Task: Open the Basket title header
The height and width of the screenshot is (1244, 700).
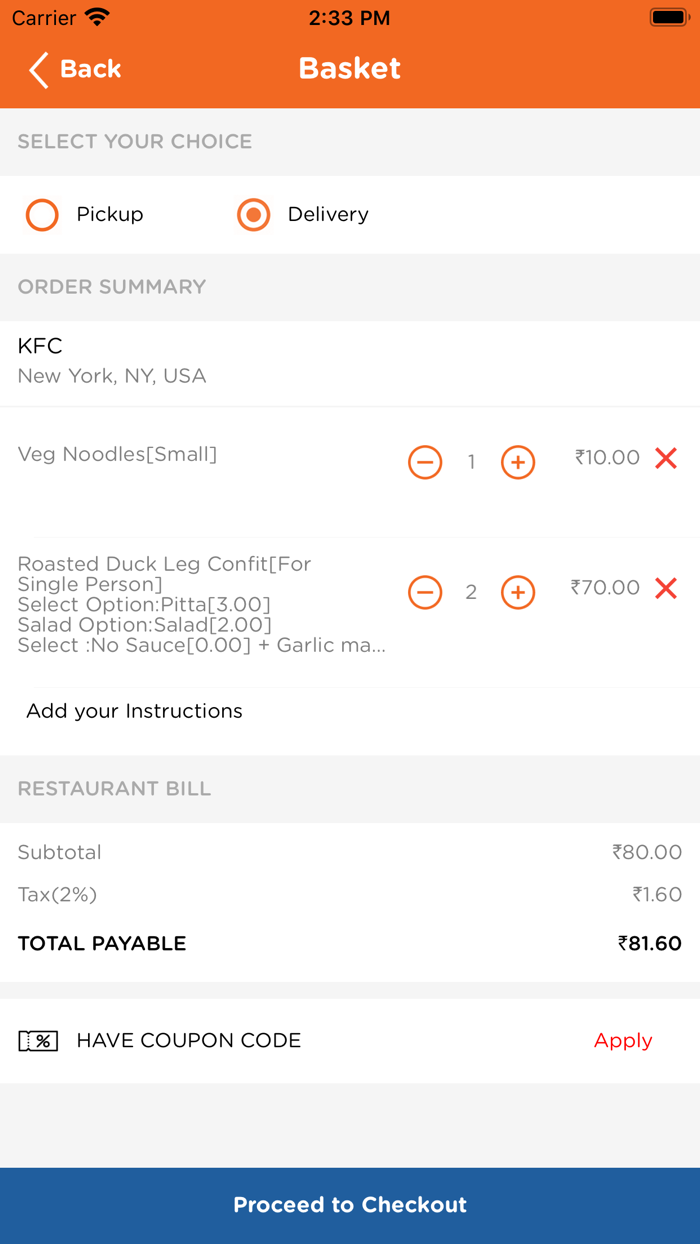Action: pyautogui.click(x=349, y=68)
